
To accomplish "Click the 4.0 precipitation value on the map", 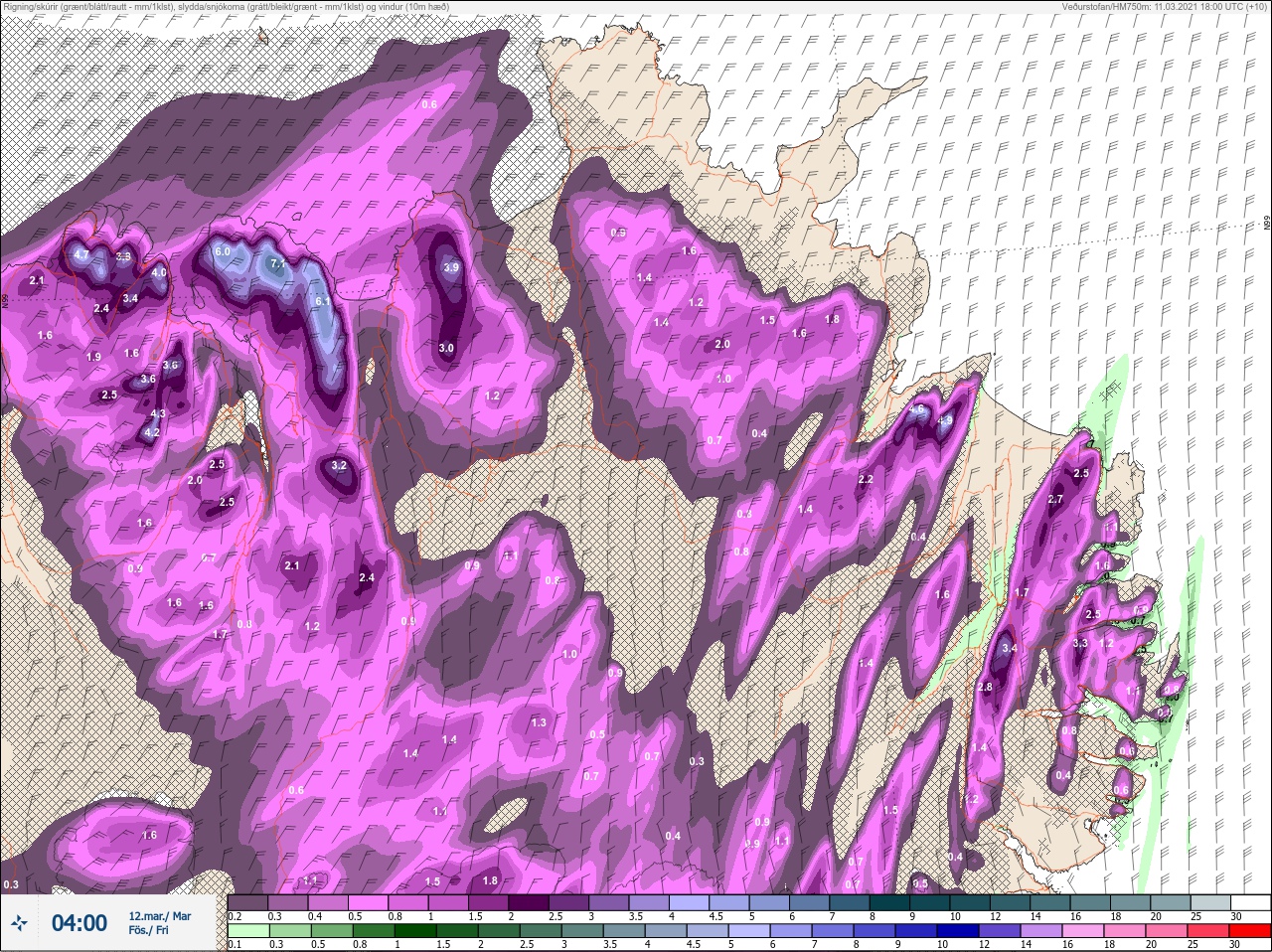I will point(159,272).
